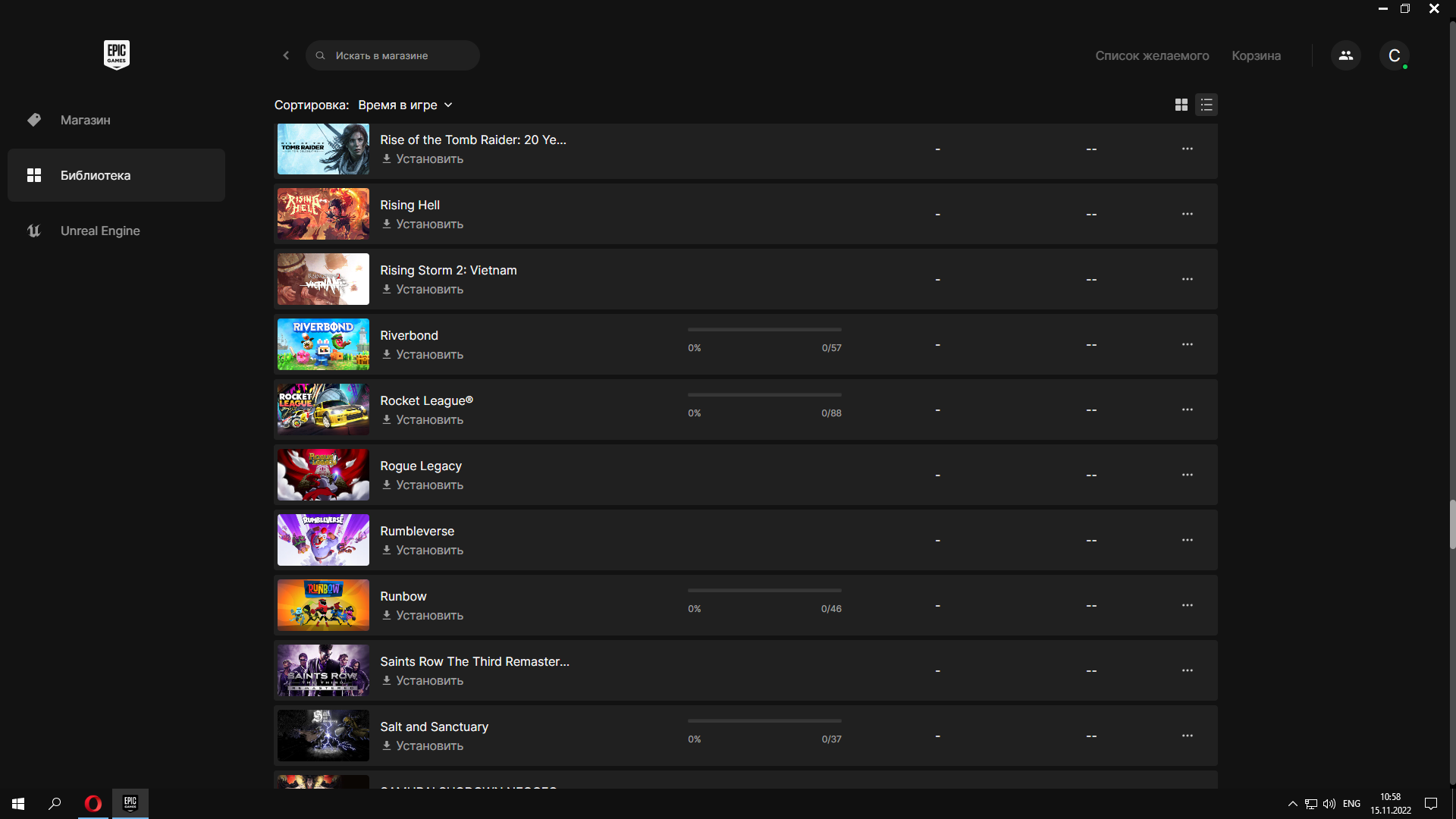
Task: Open more options for Rising Storm 2: Vietnam
Action: coord(1188,279)
